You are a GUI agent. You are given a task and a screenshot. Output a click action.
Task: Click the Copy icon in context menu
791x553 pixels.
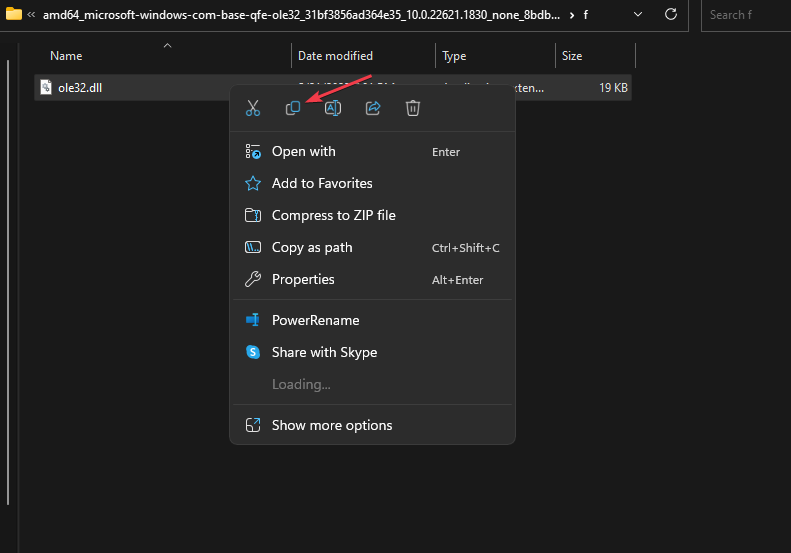click(293, 108)
